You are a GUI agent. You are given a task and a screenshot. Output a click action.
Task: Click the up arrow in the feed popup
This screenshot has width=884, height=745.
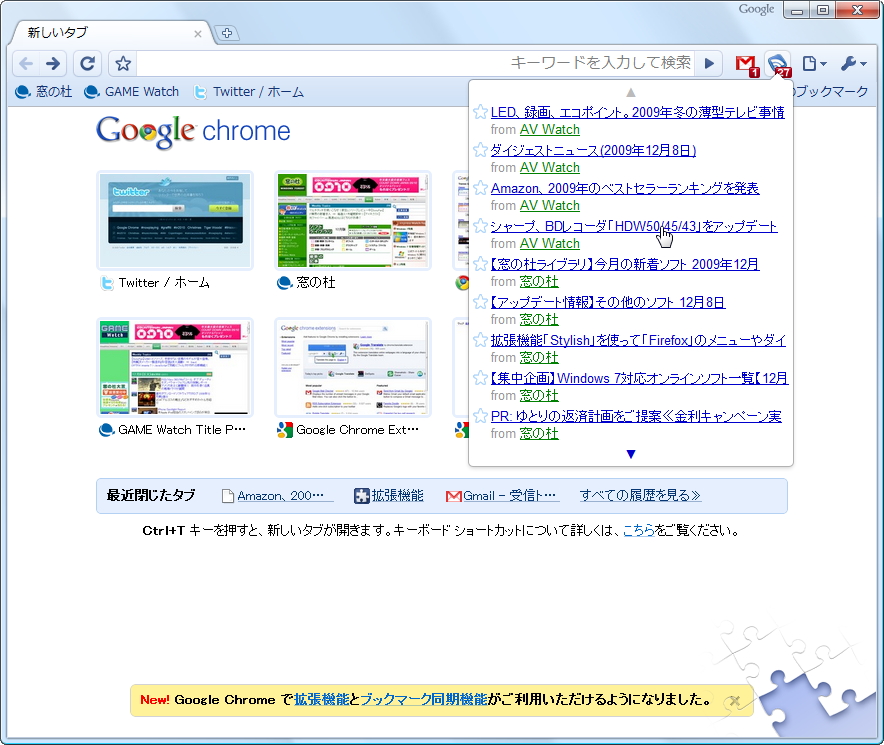[x=630, y=91]
